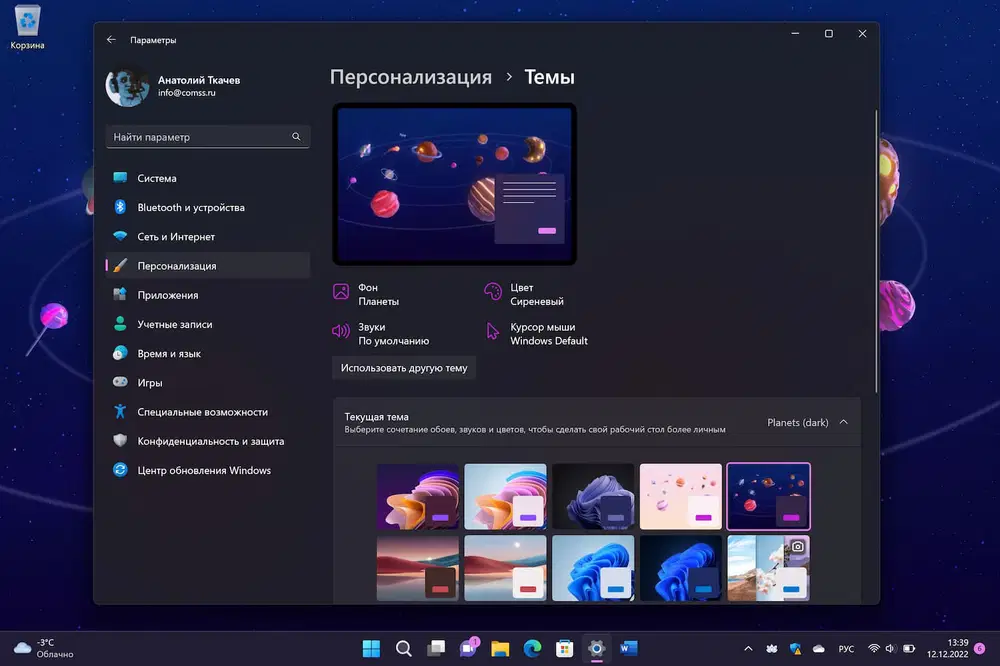Select Персонализация in sidebar
This screenshot has width=1000, height=666.
[x=208, y=265]
